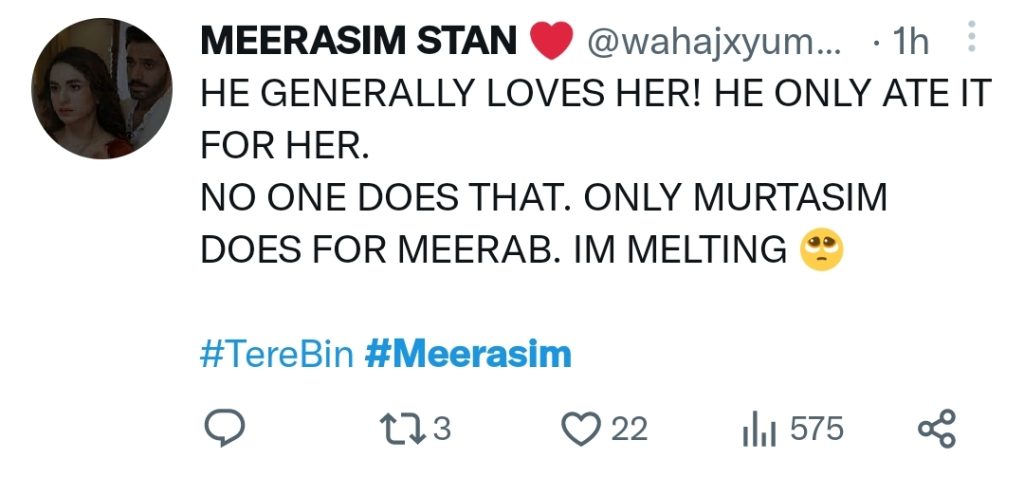Click the tweet text HE GENERALLY LOVES HER
Screen dimensions: 1024x477
pyautogui.click(x=453, y=95)
